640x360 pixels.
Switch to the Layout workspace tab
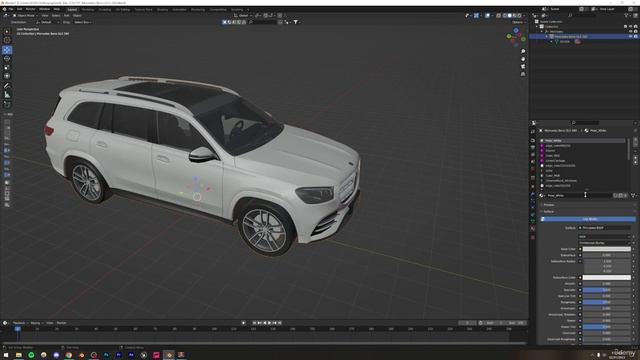coord(72,9)
